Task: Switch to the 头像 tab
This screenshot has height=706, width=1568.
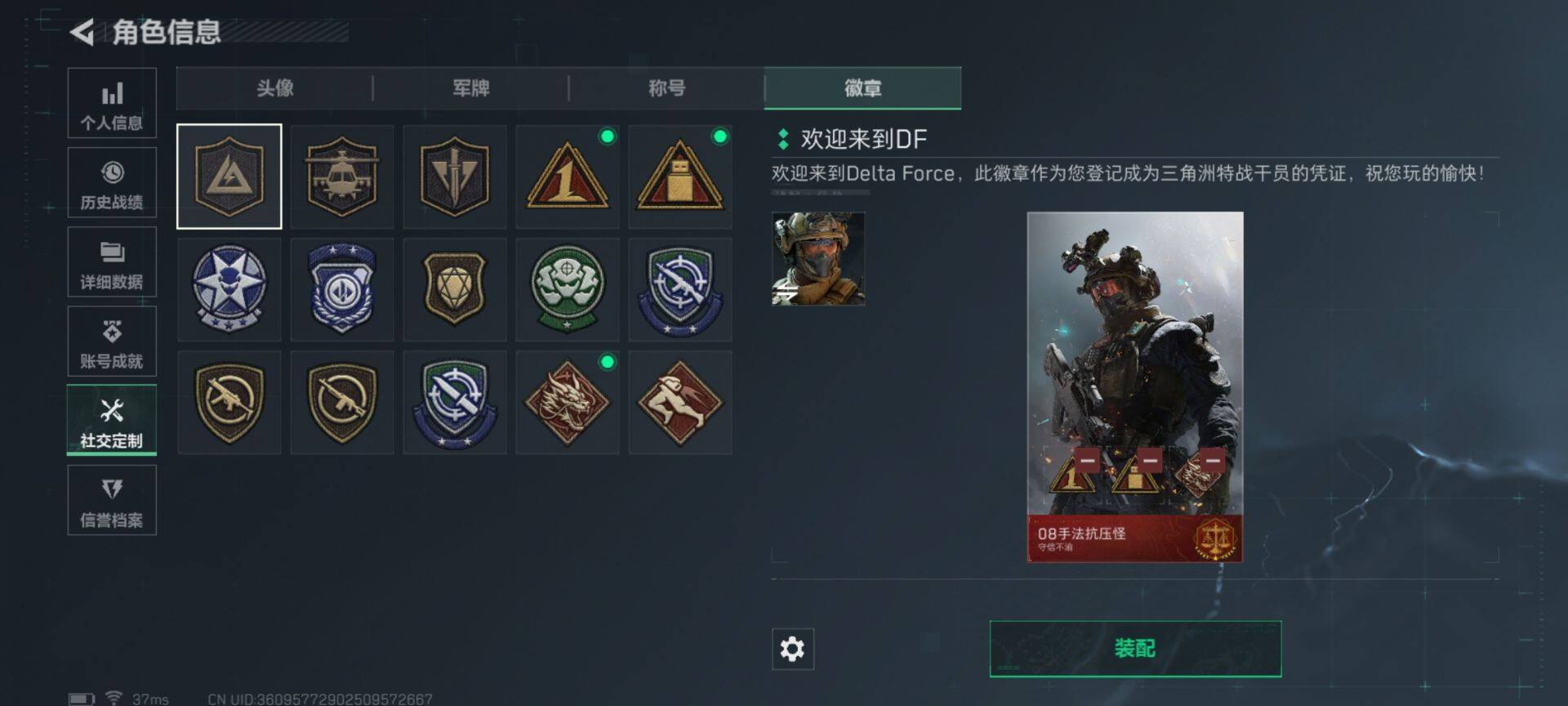Action: [x=275, y=88]
